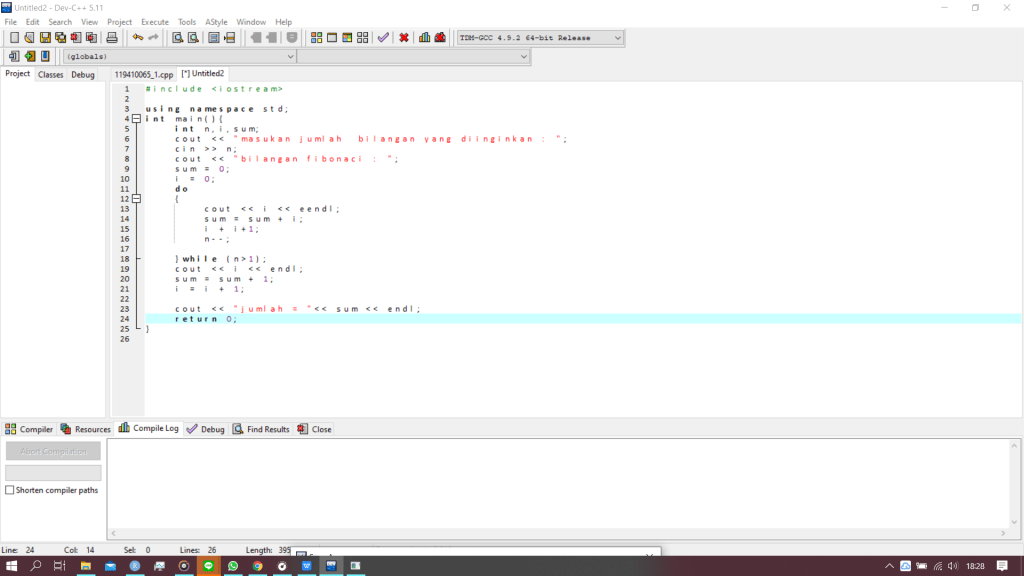Screen dimensions: 1024x576
Task: Click the purple checkmark syntax check icon
Action: click(x=383, y=38)
